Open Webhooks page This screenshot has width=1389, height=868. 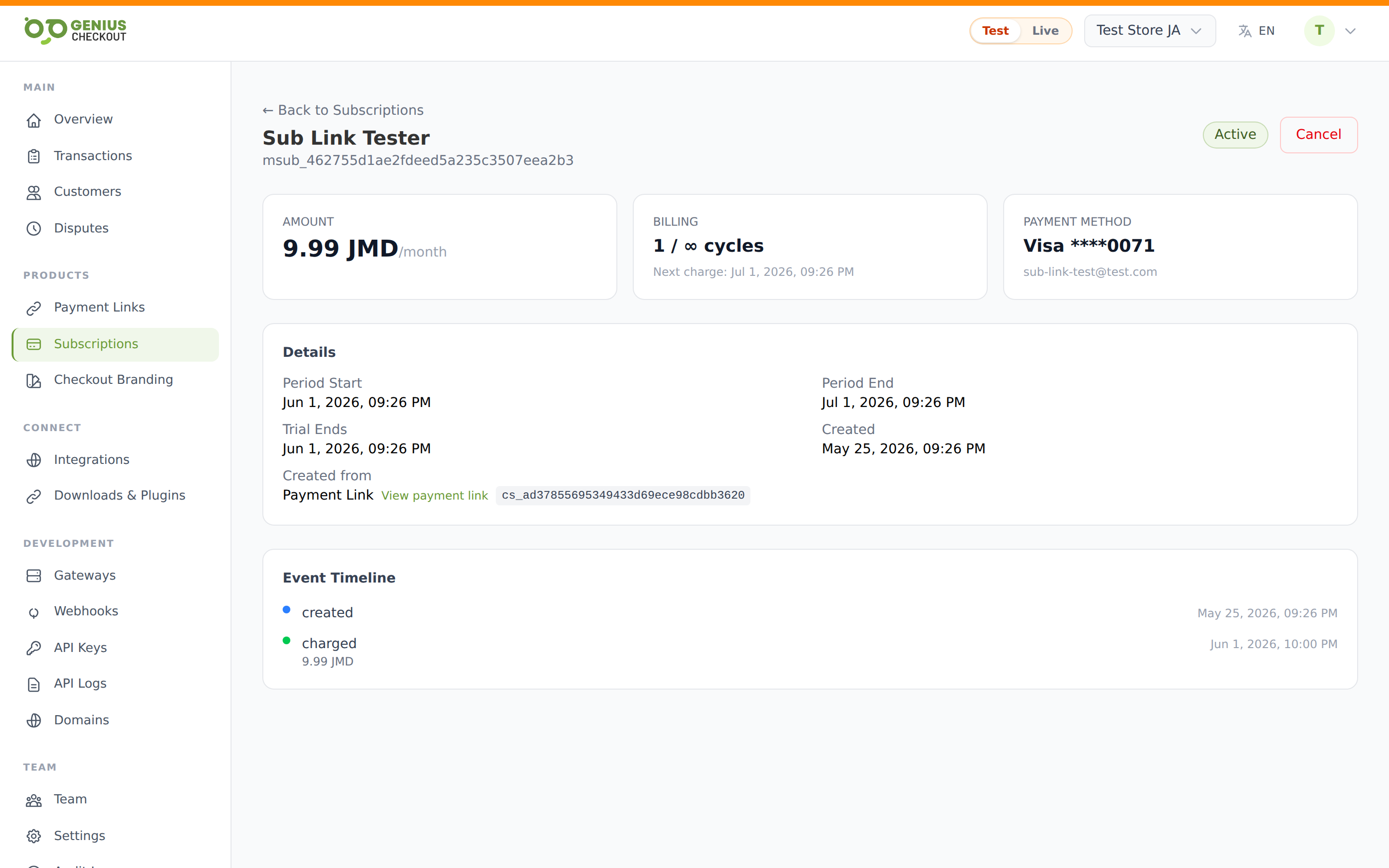(115, 611)
